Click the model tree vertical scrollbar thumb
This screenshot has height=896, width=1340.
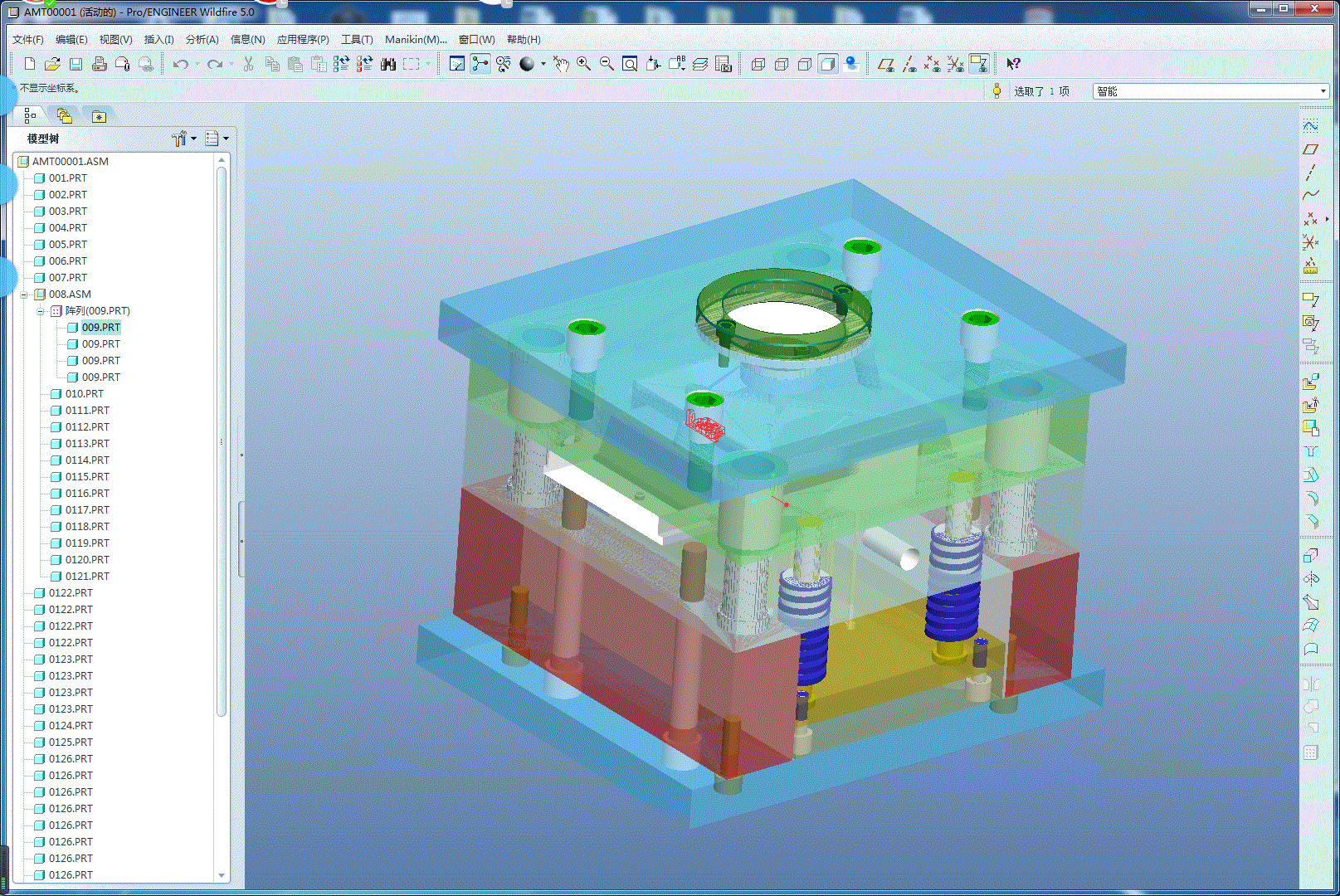[222, 441]
